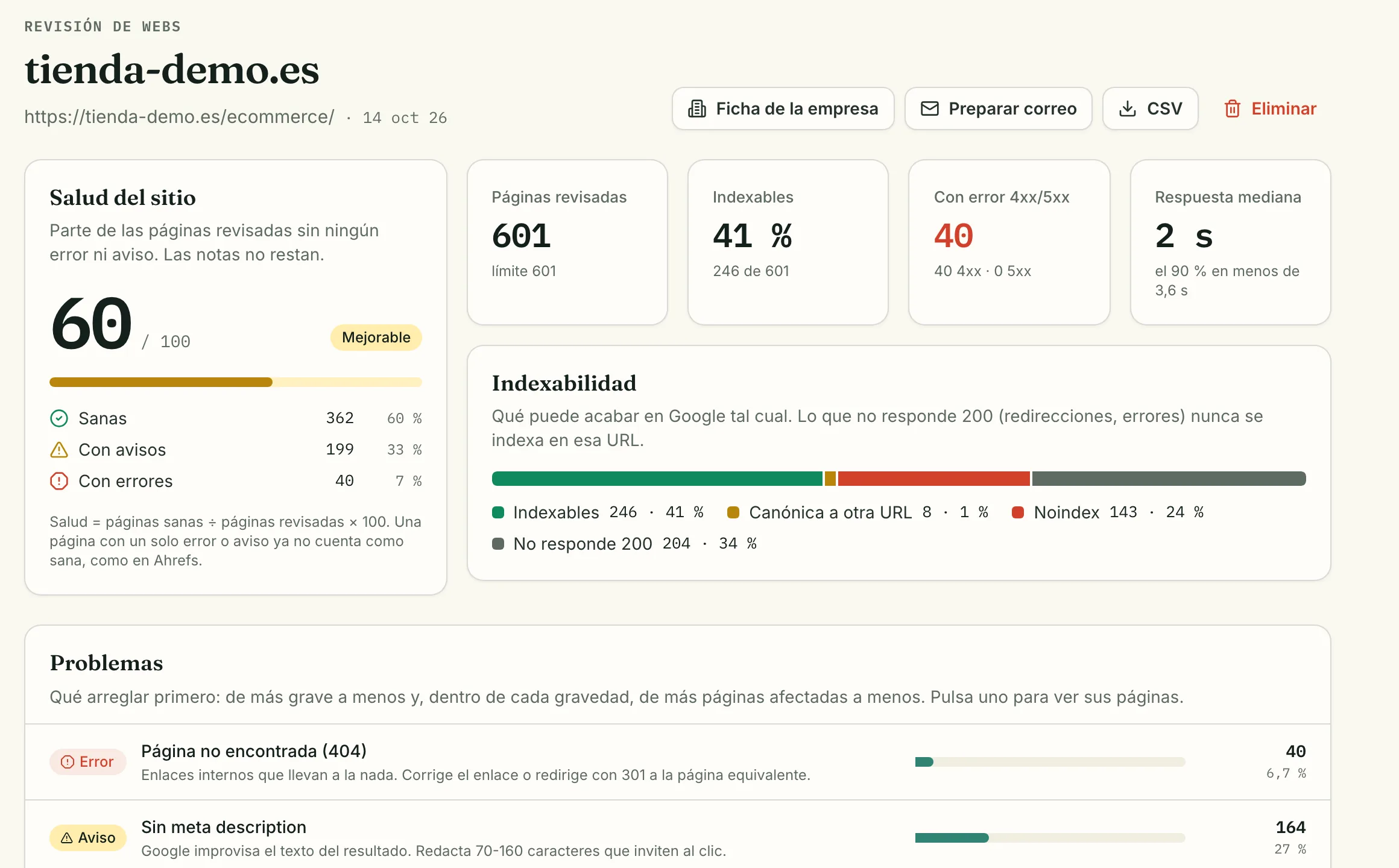Screen dimensions: 1399x868
Task: Click the Mejorable status badge
Action: coord(376,338)
